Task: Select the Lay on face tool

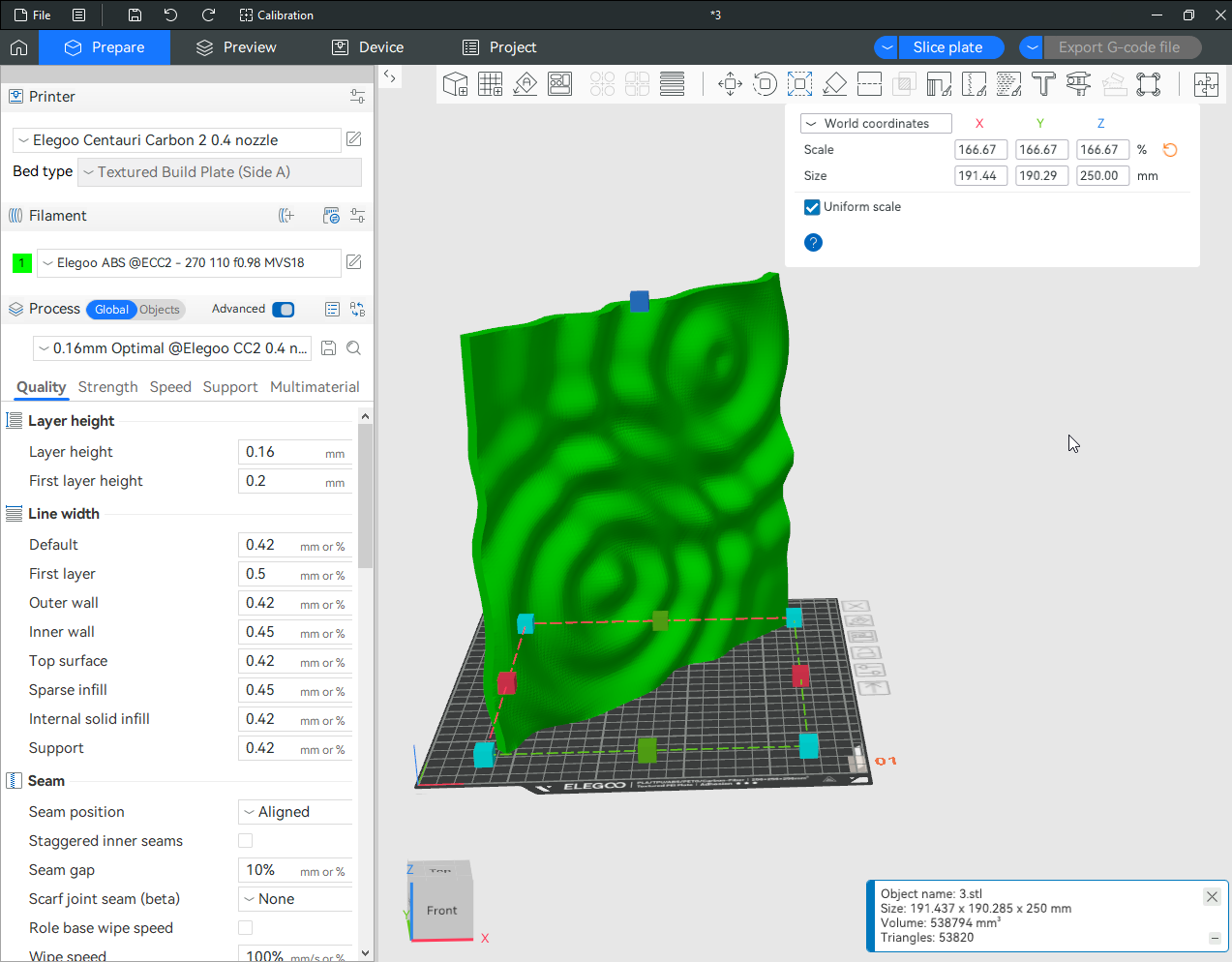Action: coord(835,84)
